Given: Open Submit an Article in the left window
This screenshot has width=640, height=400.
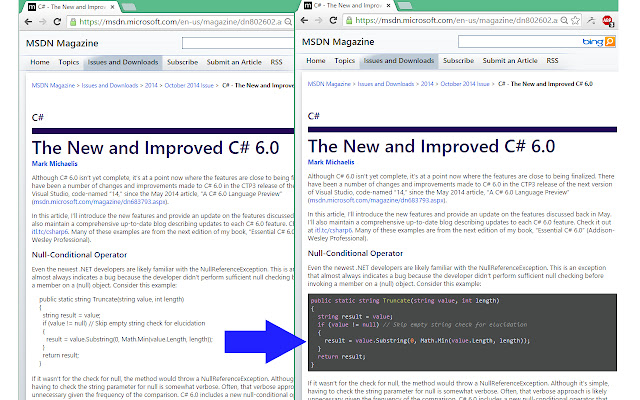Looking at the screenshot, I should 234,62.
